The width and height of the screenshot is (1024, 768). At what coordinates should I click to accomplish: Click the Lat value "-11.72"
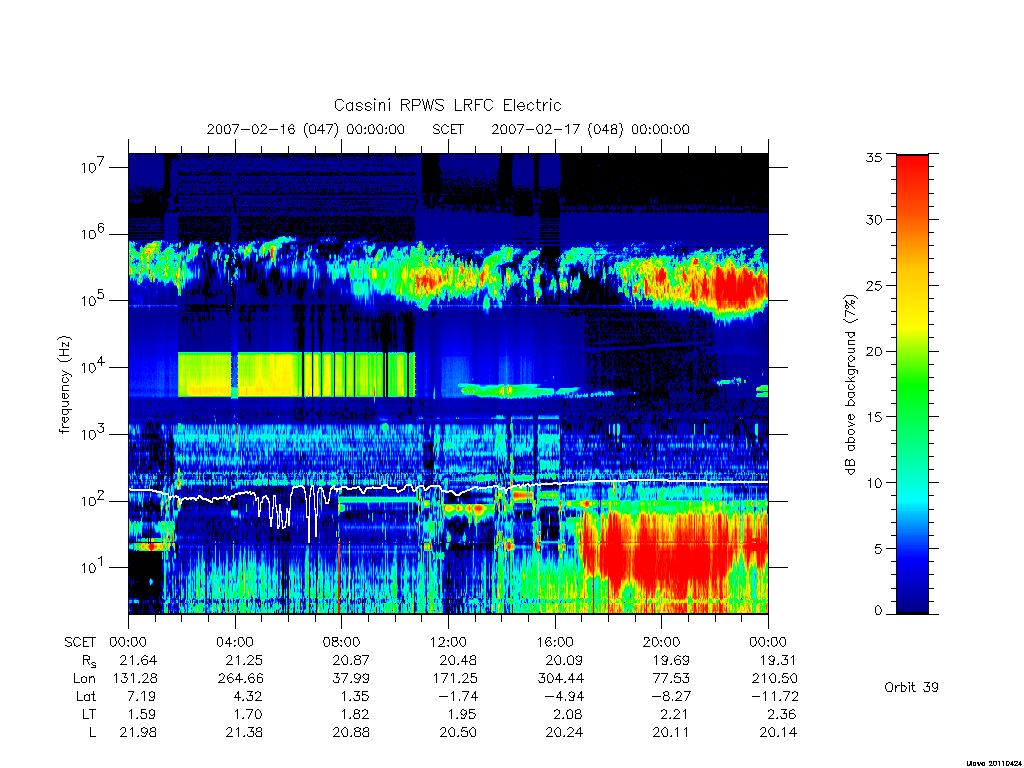(775, 696)
